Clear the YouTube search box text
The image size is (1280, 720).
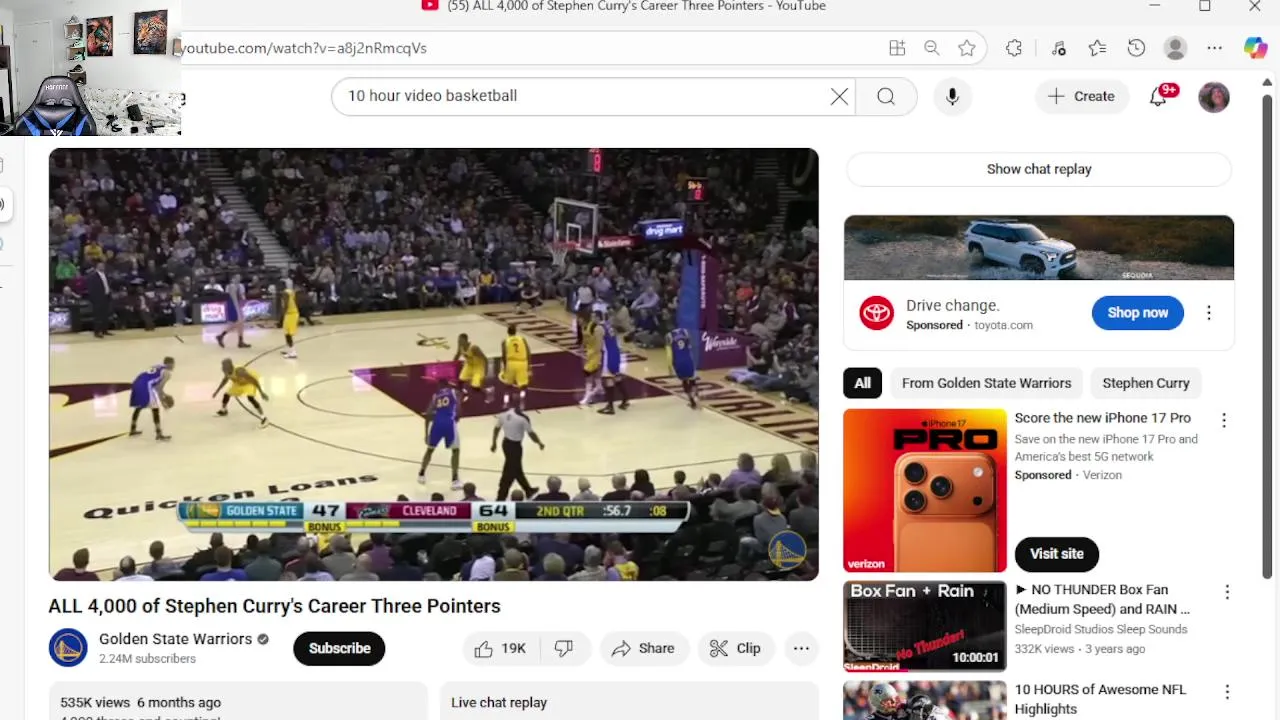pyautogui.click(x=839, y=96)
